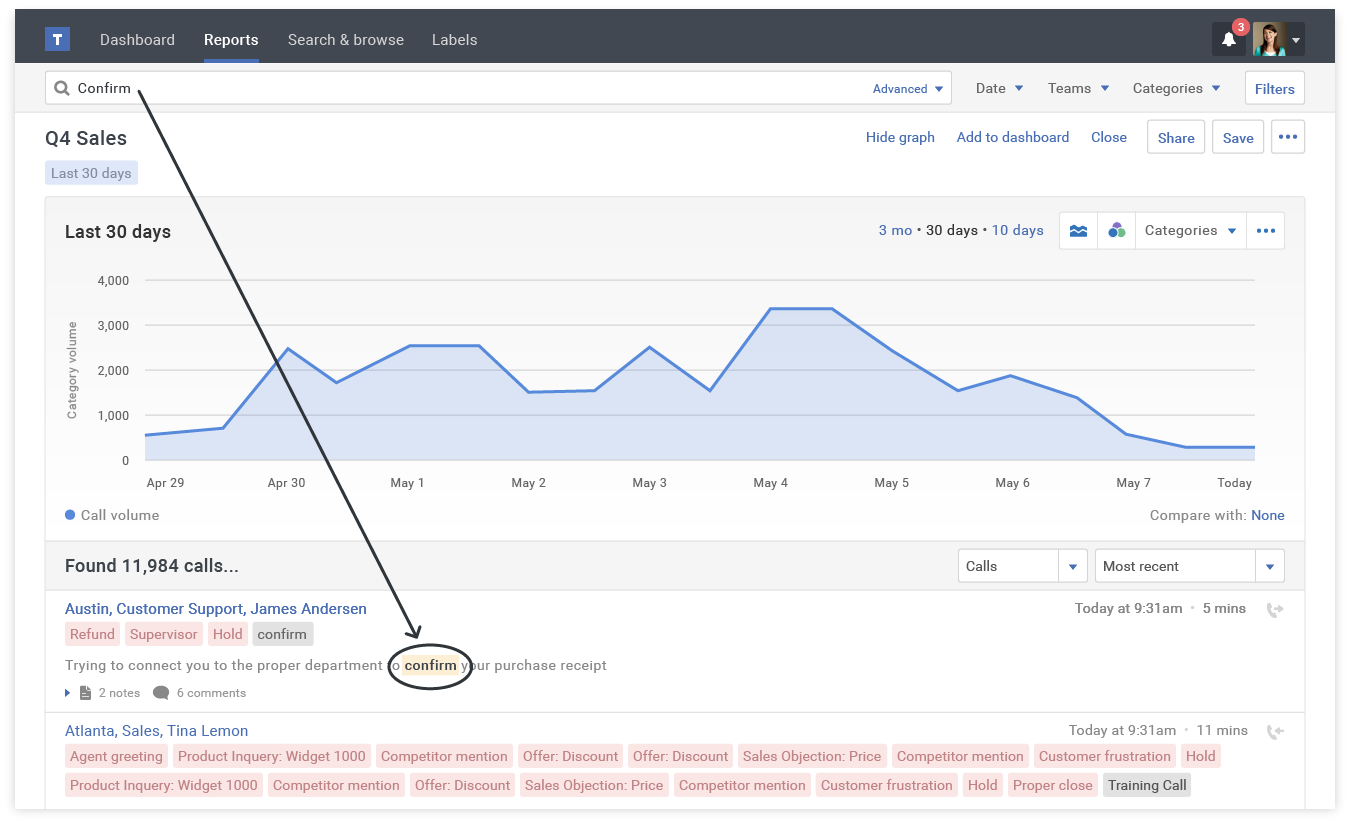
Task: Go to Search & browse tab
Action: (x=345, y=40)
